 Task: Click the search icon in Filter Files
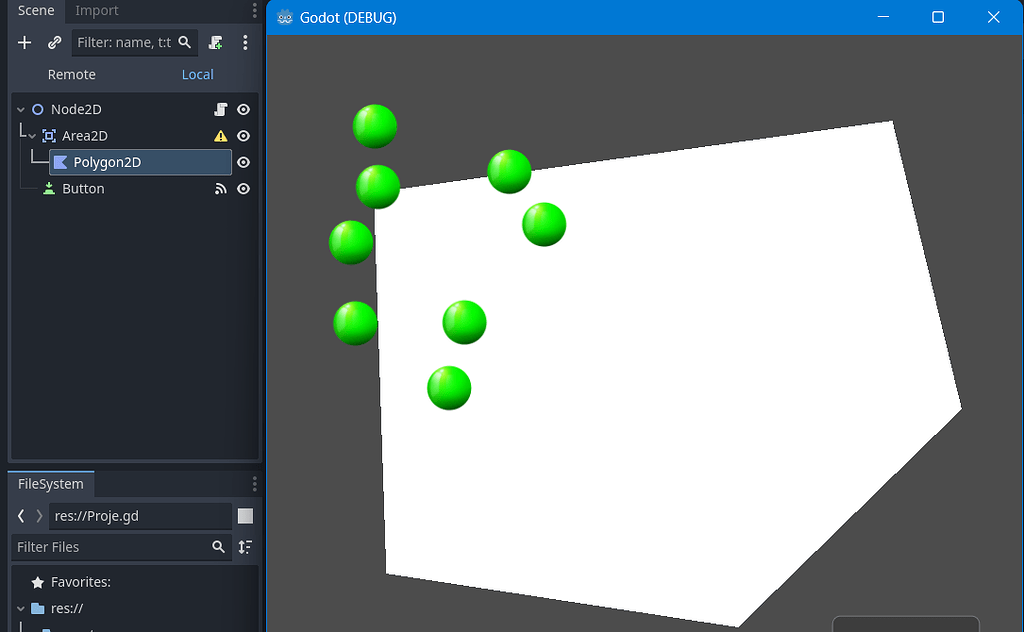219,547
